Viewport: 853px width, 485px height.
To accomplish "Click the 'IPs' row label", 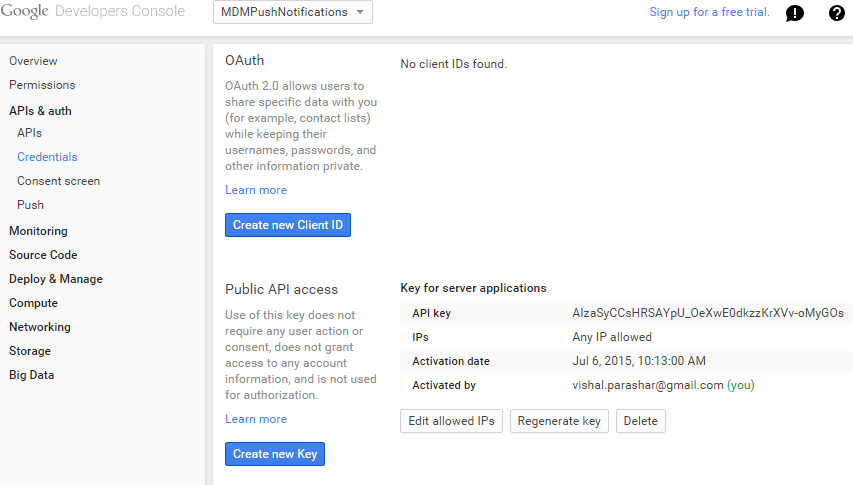I will coord(420,337).
